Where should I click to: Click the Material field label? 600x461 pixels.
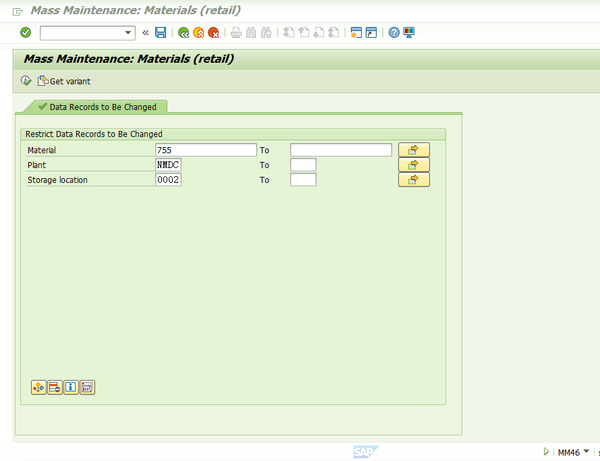(x=42, y=150)
